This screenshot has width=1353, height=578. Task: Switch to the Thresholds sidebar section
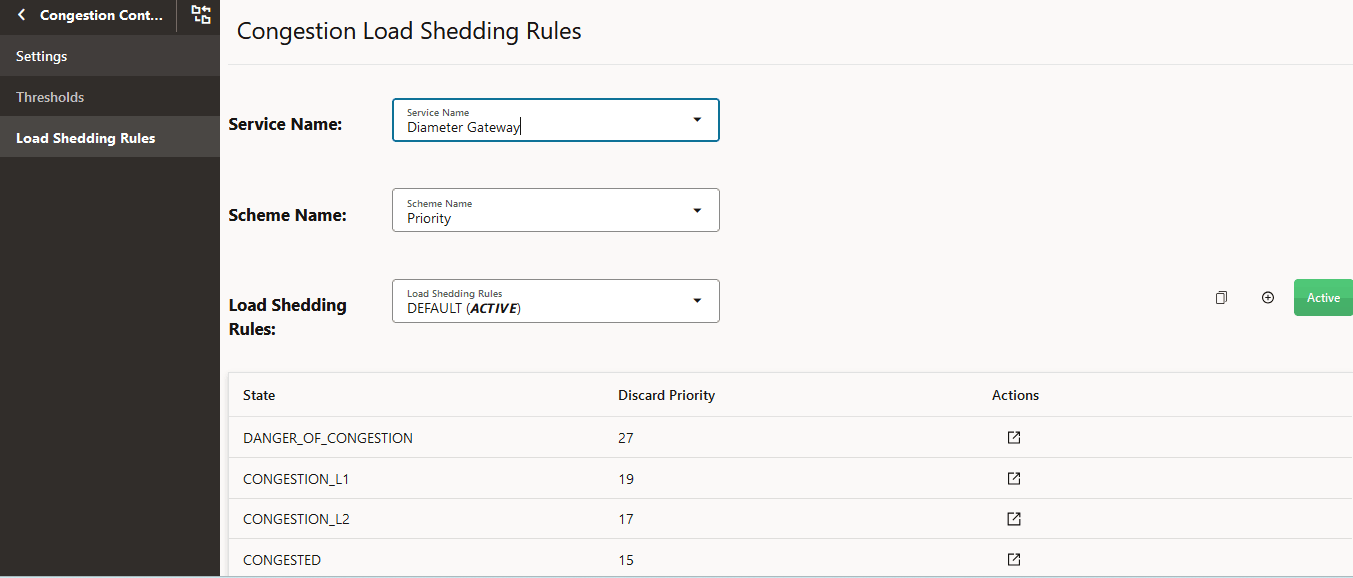coord(49,96)
